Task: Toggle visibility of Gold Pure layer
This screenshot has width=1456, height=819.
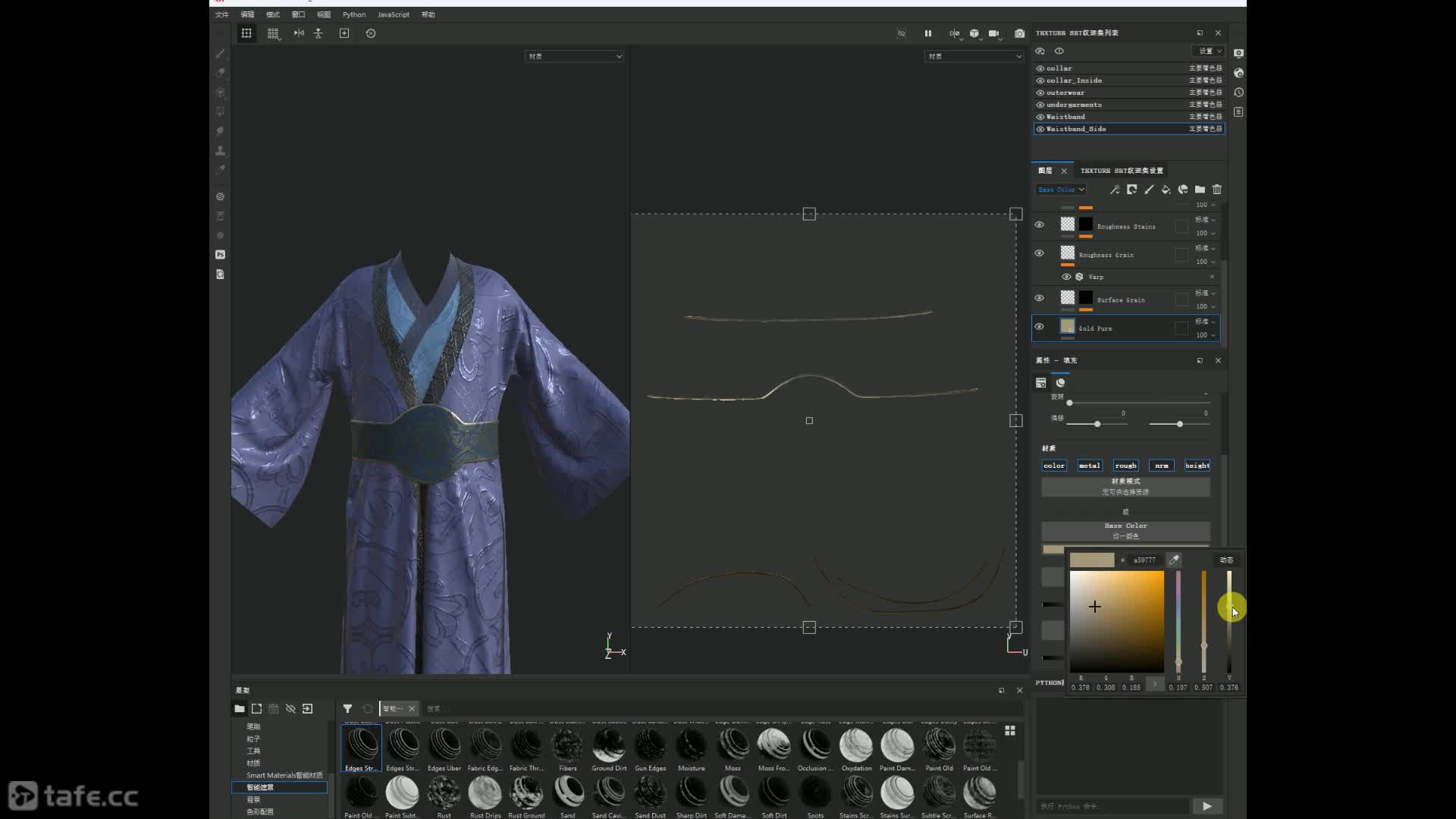Action: (1039, 327)
